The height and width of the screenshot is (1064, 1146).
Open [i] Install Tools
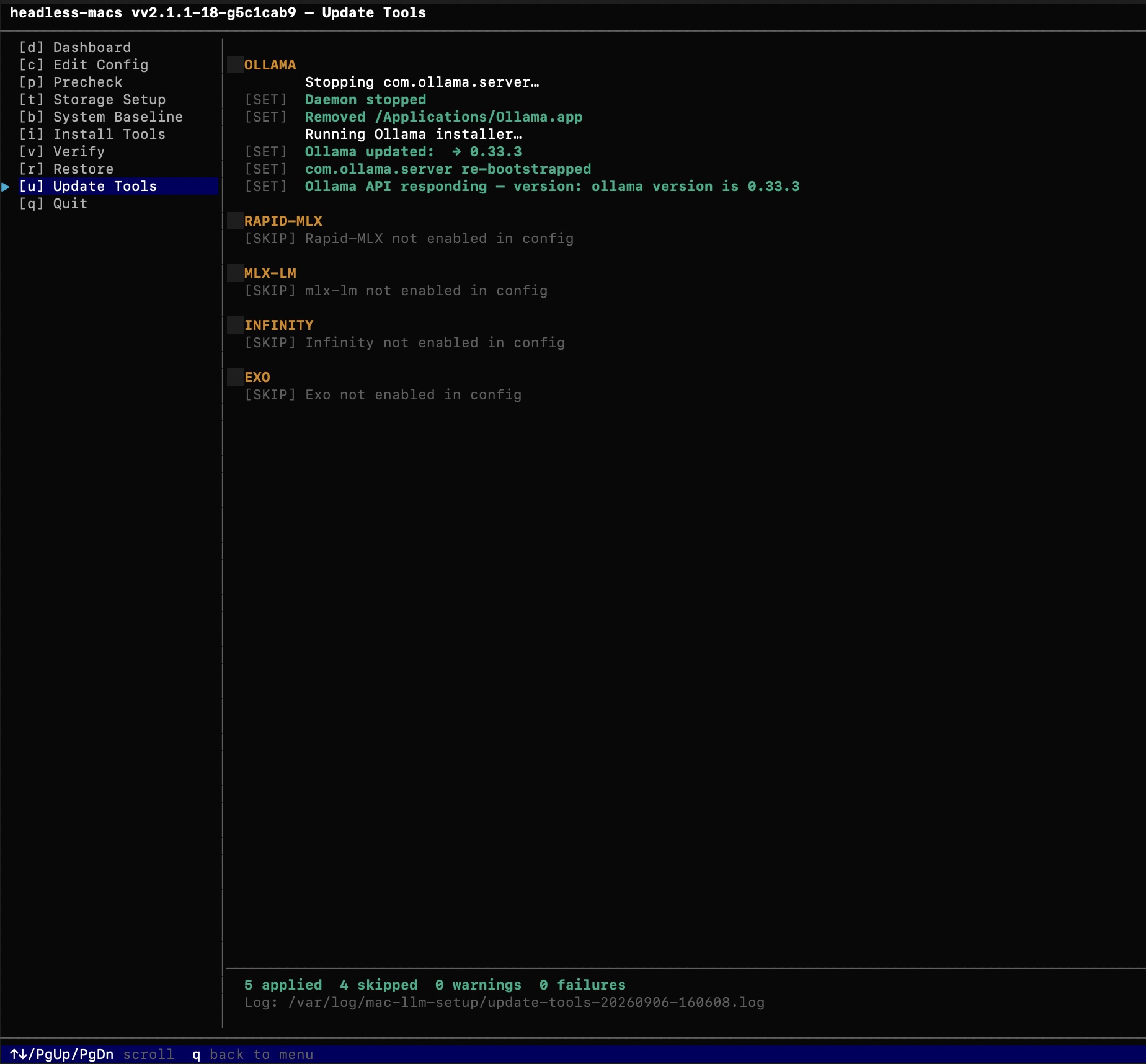click(92, 134)
